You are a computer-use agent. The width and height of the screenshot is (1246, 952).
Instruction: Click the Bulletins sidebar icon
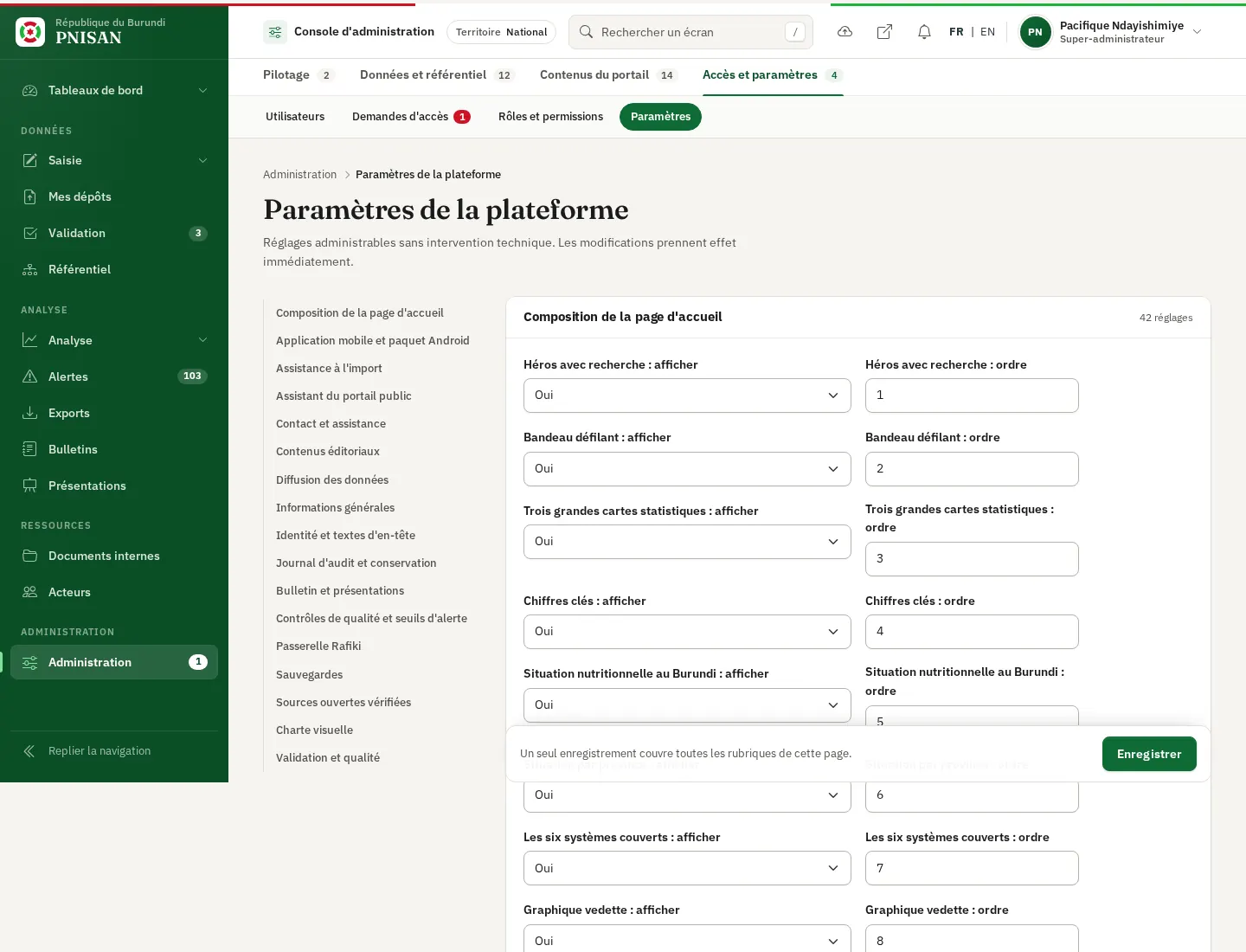coord(30,449)
